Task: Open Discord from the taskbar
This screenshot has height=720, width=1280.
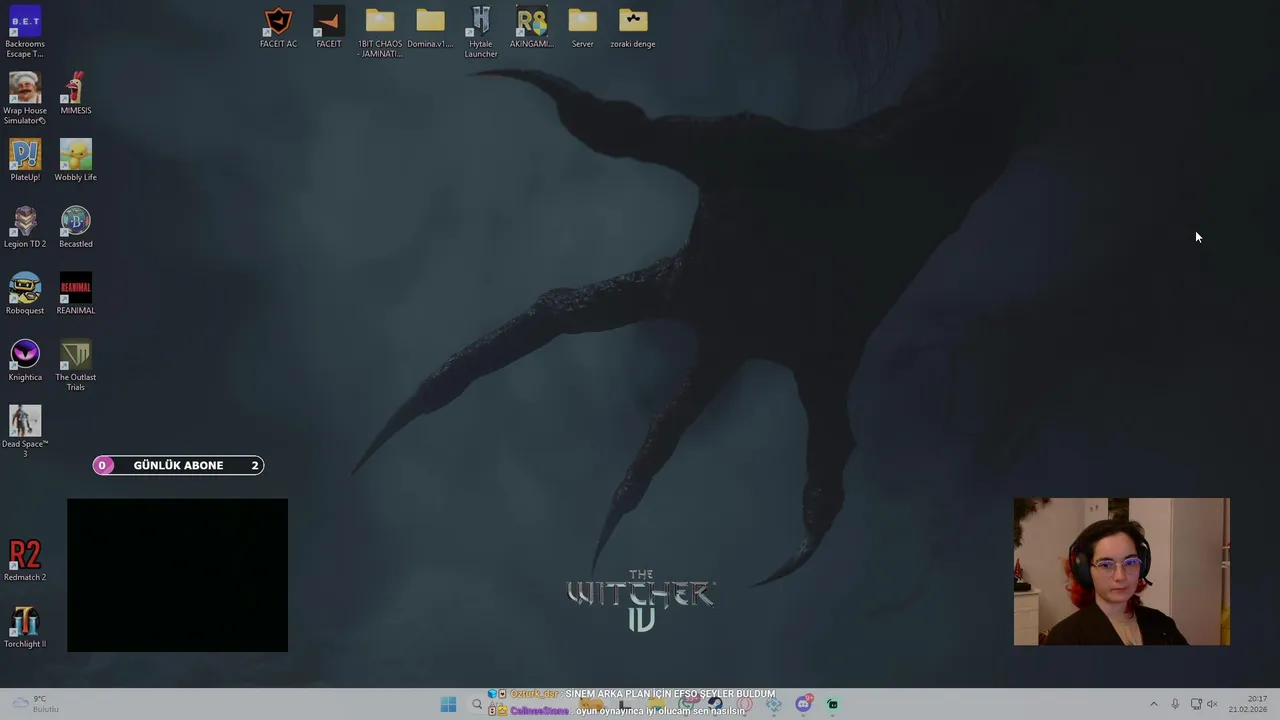Action: click(803, 704)
